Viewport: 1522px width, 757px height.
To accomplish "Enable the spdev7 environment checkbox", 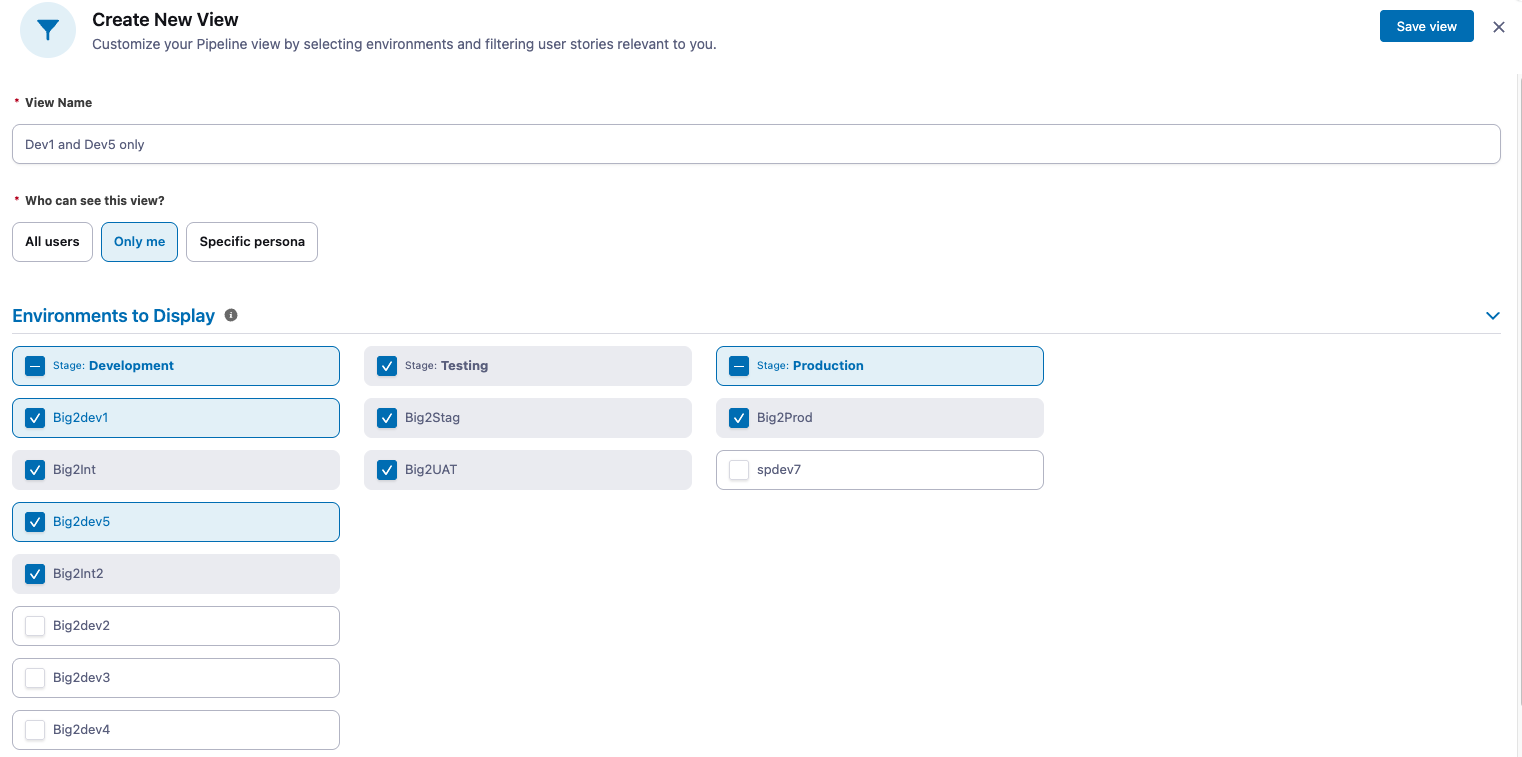I will [x=739, y=470].
